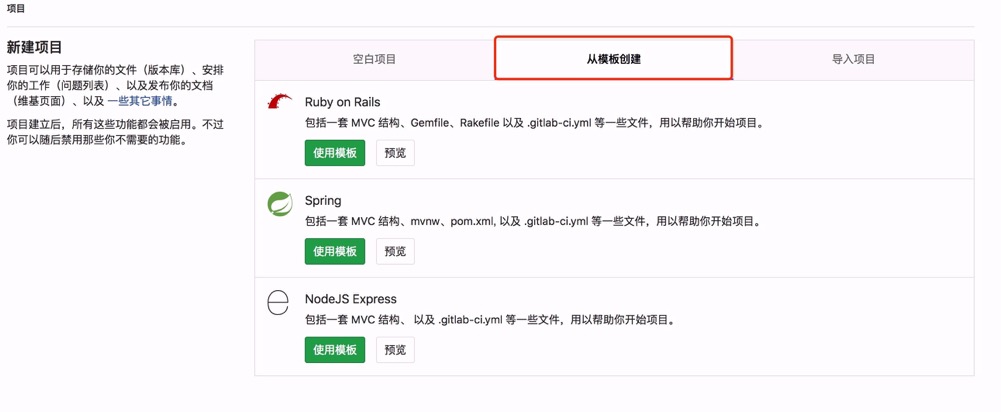Click the description mentioning mvnw、pom.xml
Image resolution: width=1001 pixels, height=412 pixels.
[533, 222]
